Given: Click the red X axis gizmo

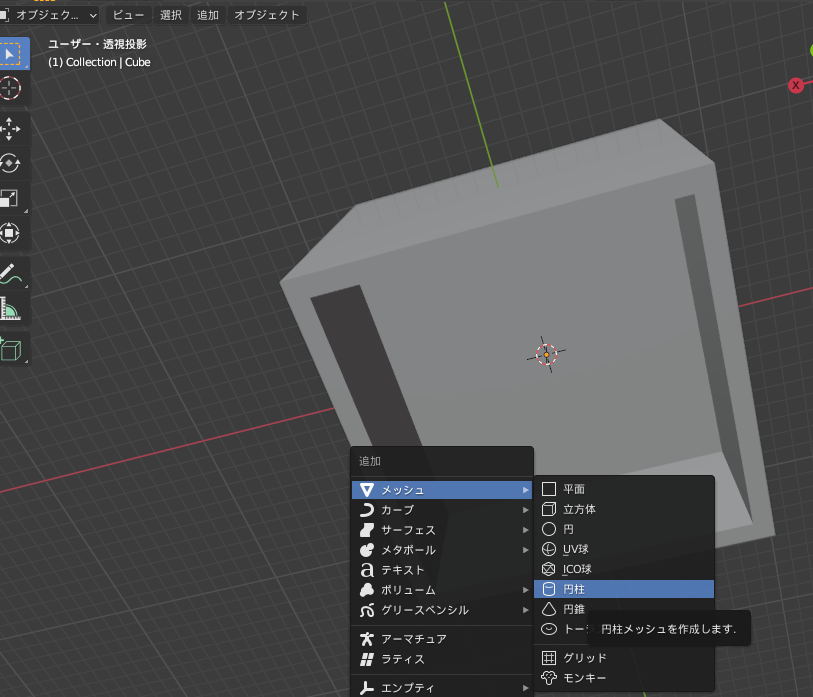Looking at the screenshot, I should [x=795, y=86].
